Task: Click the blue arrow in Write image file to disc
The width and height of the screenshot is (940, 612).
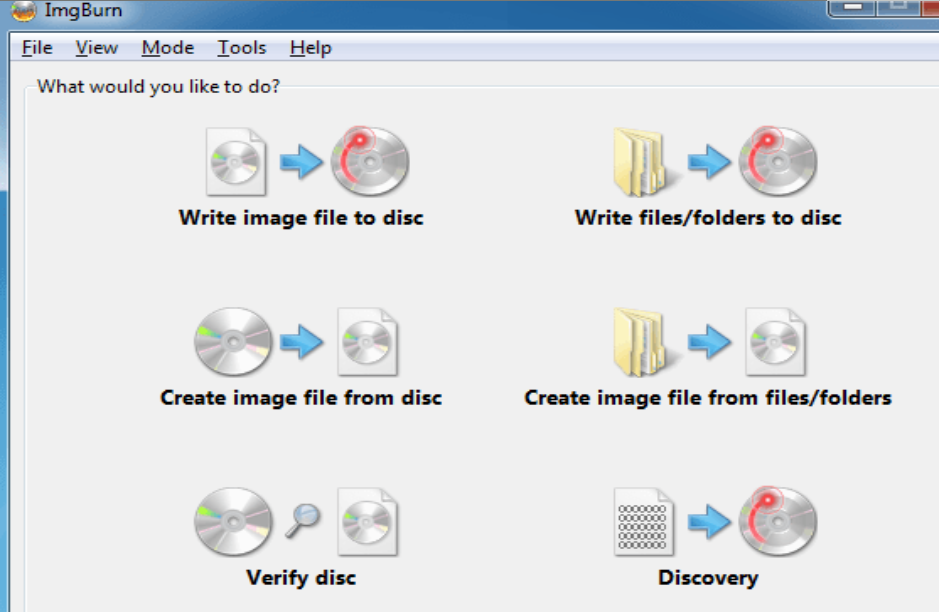Action: pyautogui.click(x=302, y=162)
